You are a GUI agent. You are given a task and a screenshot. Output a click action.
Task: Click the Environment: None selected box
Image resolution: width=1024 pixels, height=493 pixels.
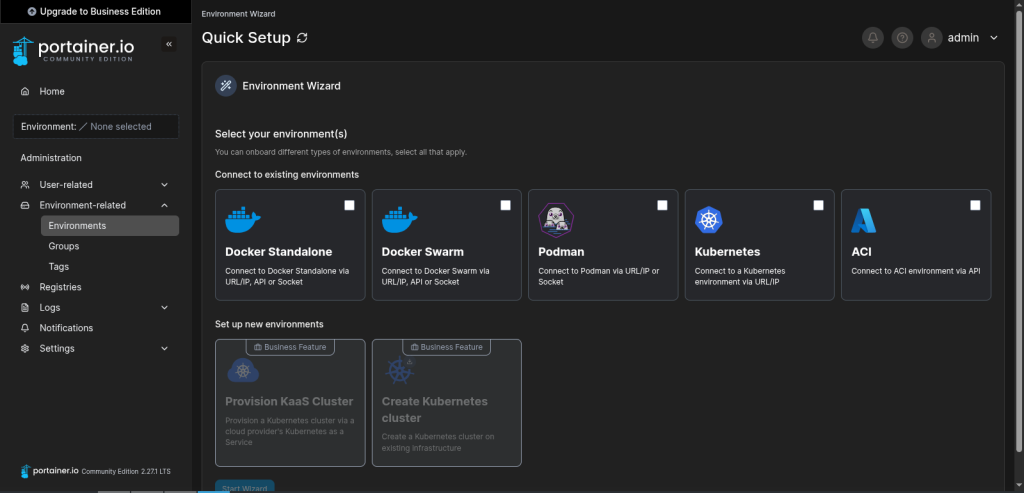point(96,127)
